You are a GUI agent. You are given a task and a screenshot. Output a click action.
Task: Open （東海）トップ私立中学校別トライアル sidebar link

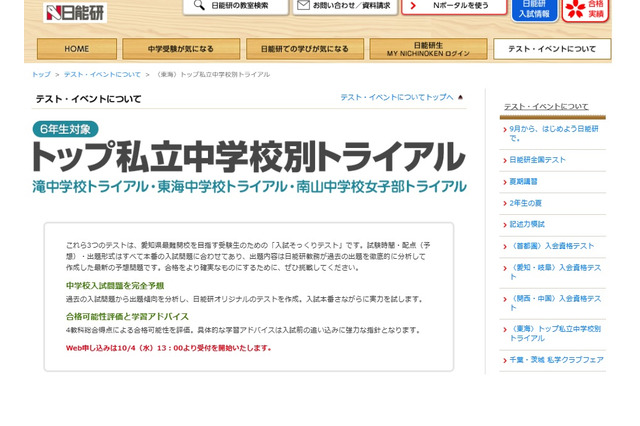click(x=555, y=333)
